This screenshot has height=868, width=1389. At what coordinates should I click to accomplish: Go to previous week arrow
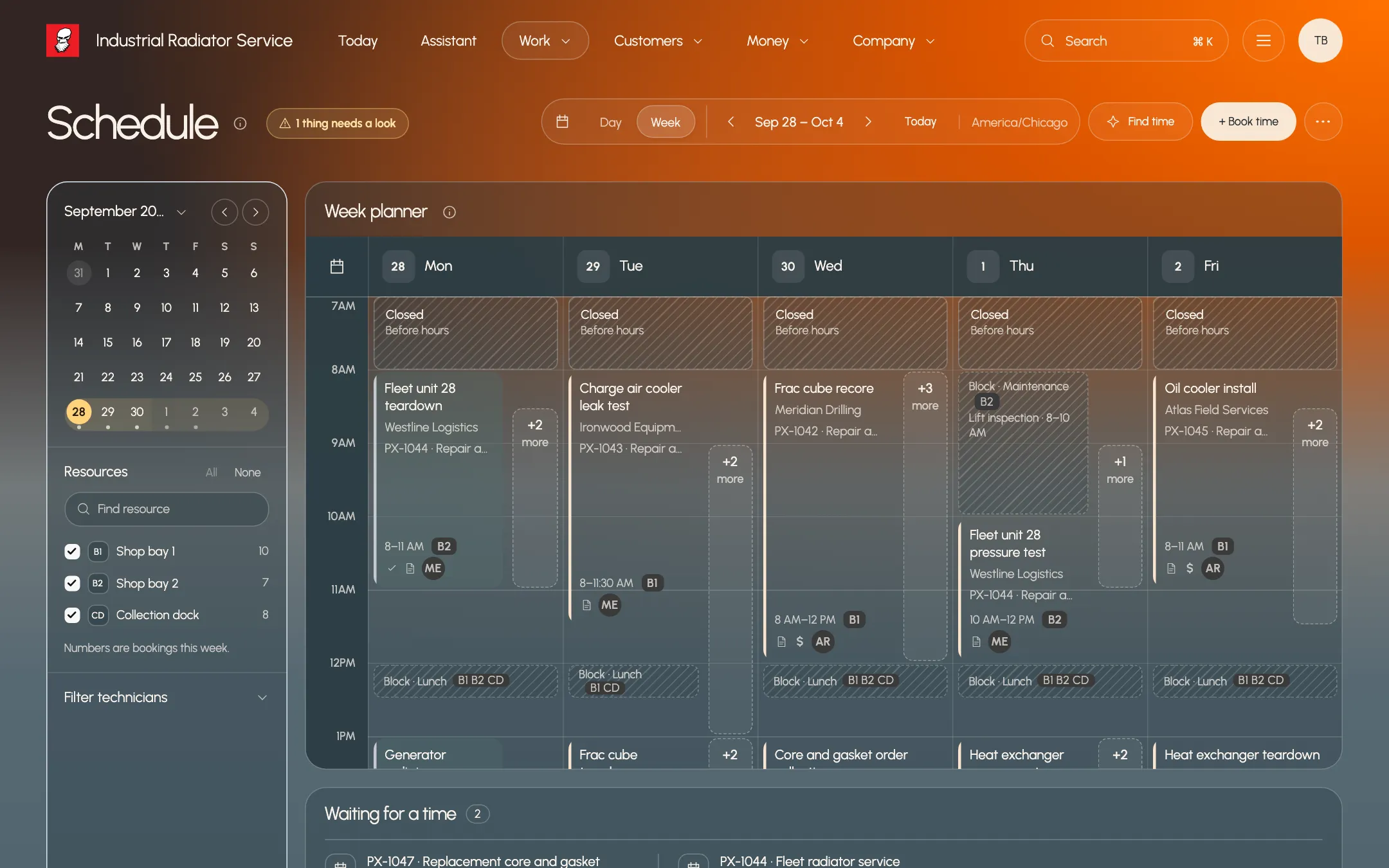(731, 122)
